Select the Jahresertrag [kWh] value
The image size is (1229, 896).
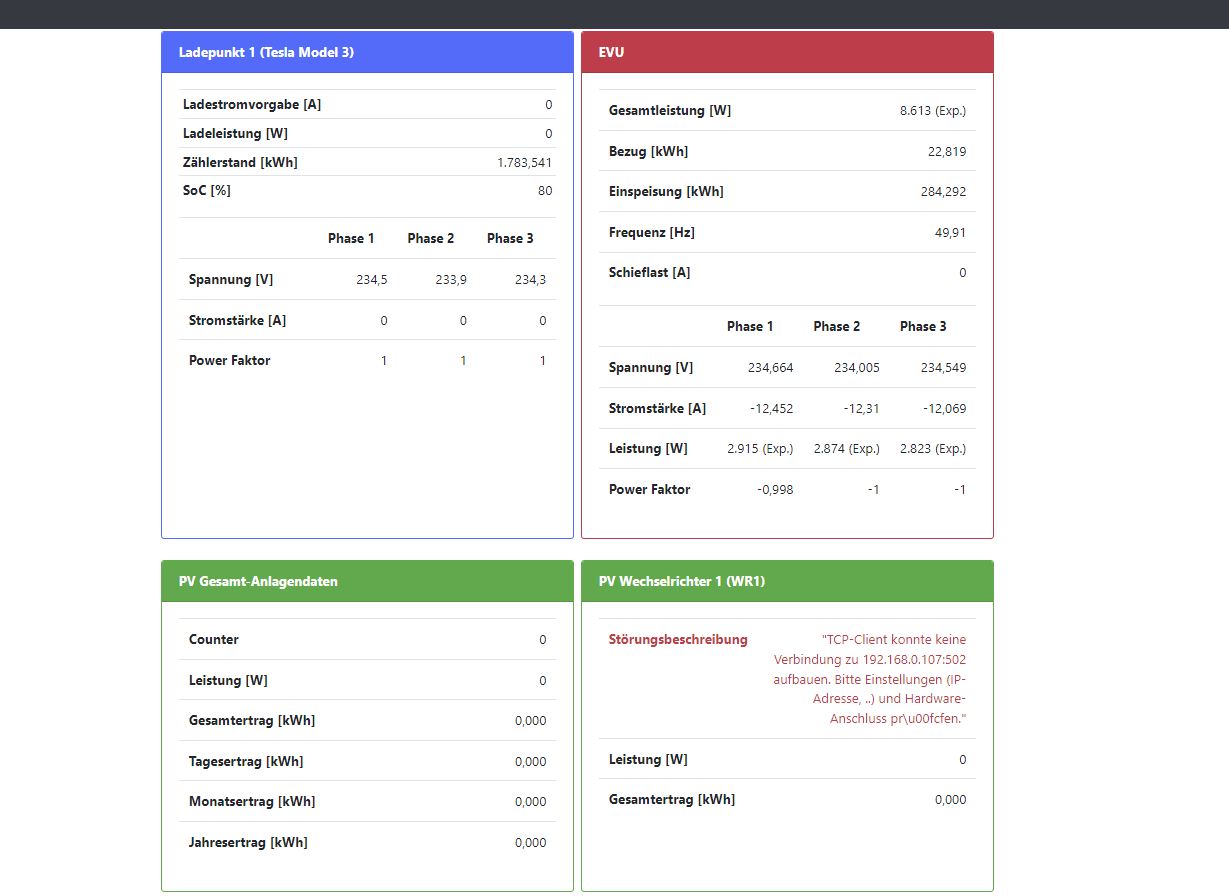click(531, 843)
